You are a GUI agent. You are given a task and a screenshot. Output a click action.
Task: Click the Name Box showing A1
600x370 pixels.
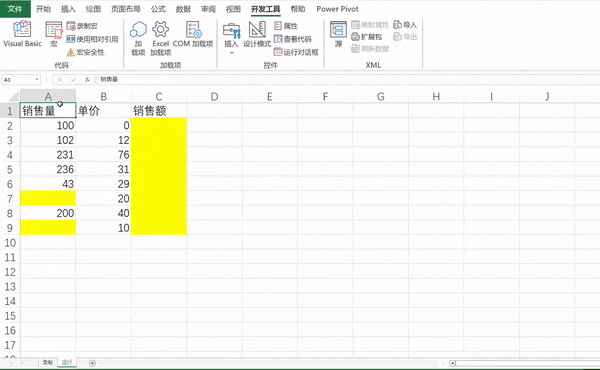18,80
